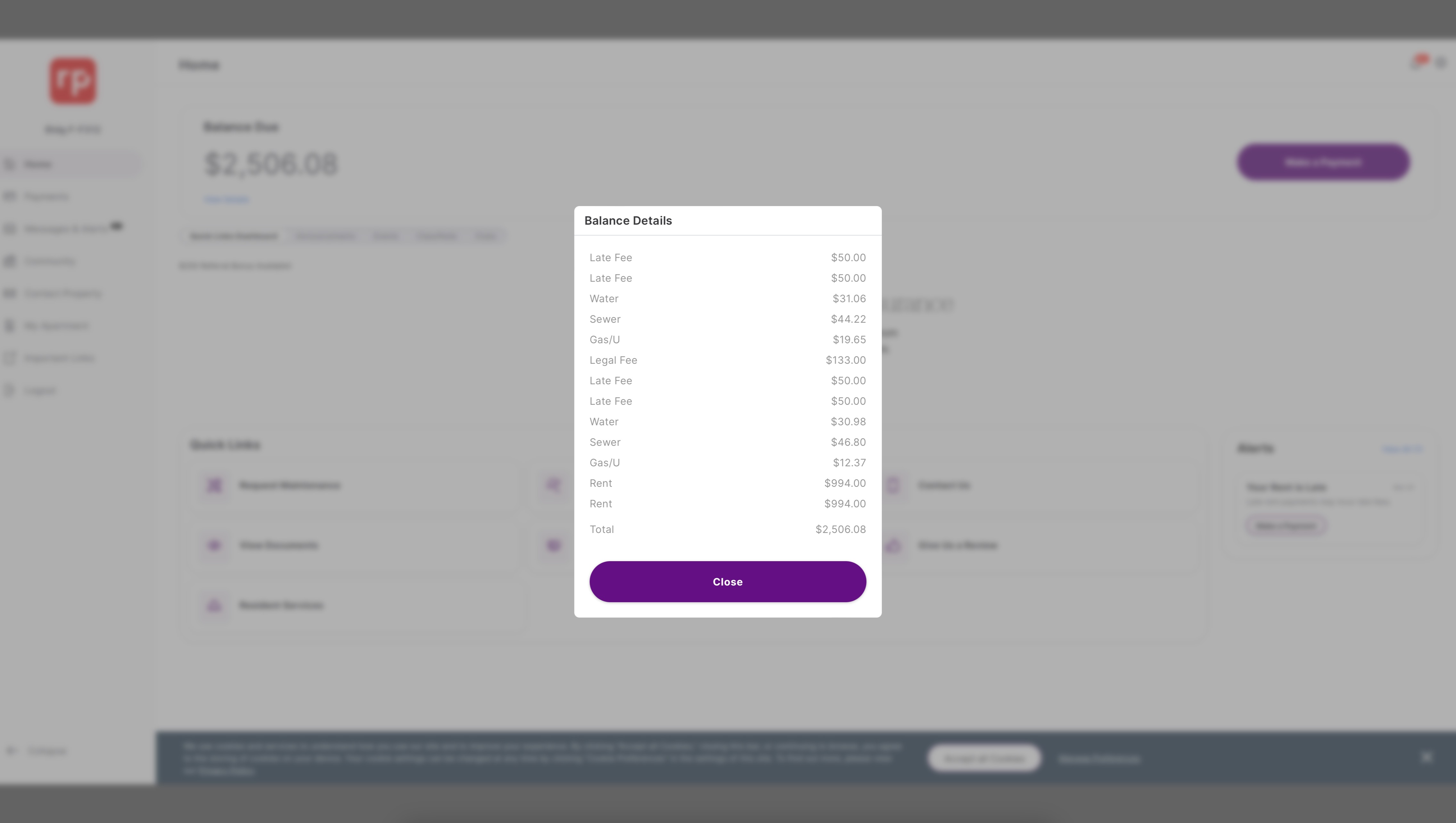Click the red rp logo
The width and height of the screenshot is (1456, 823).
pos(73,80)
